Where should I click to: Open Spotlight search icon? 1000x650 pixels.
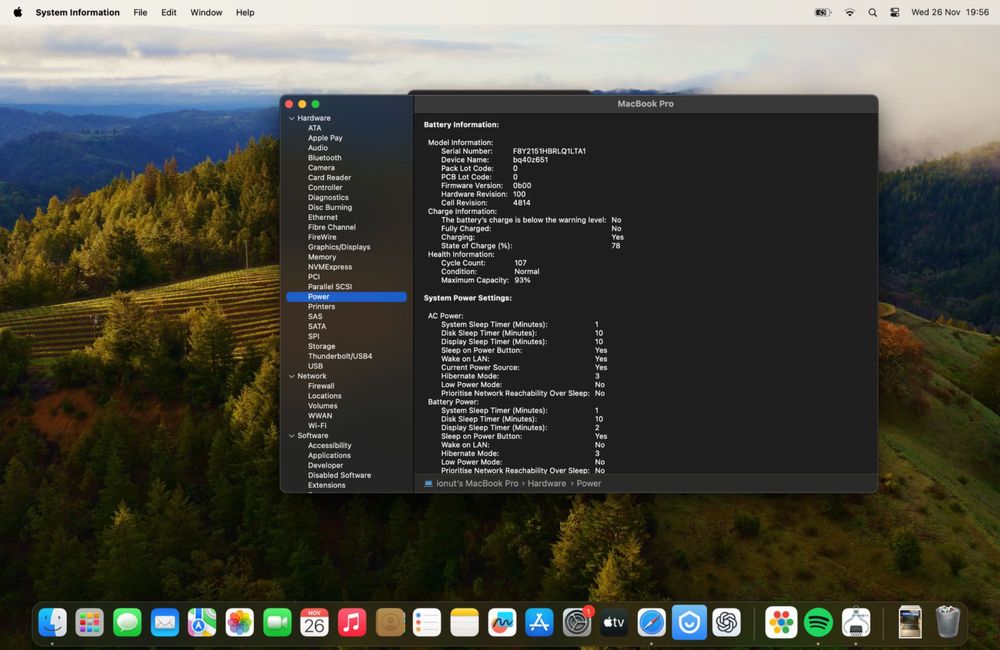(872, 12)
